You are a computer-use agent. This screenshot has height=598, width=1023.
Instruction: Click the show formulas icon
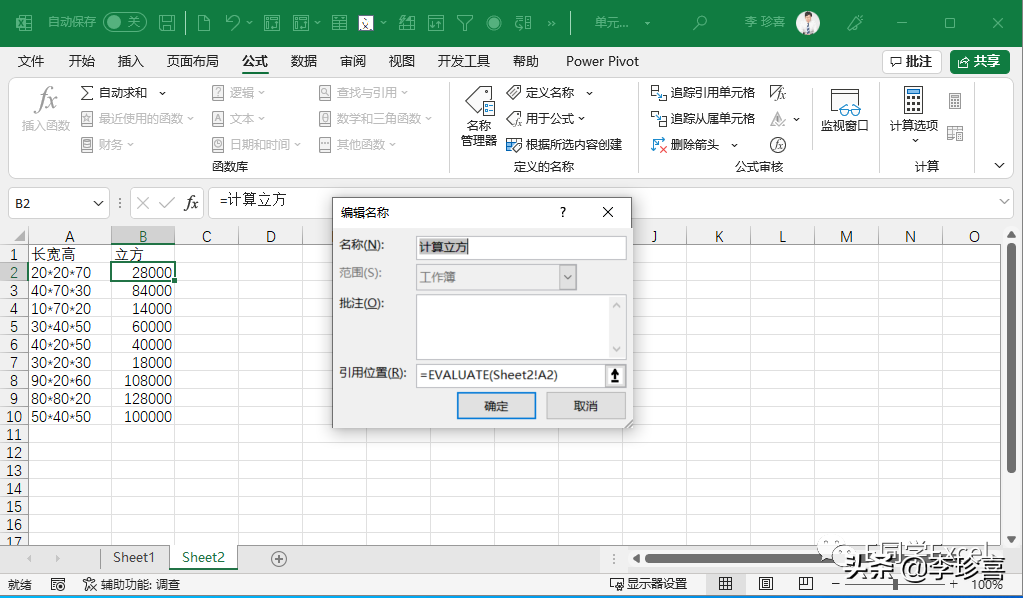point(778,93)
